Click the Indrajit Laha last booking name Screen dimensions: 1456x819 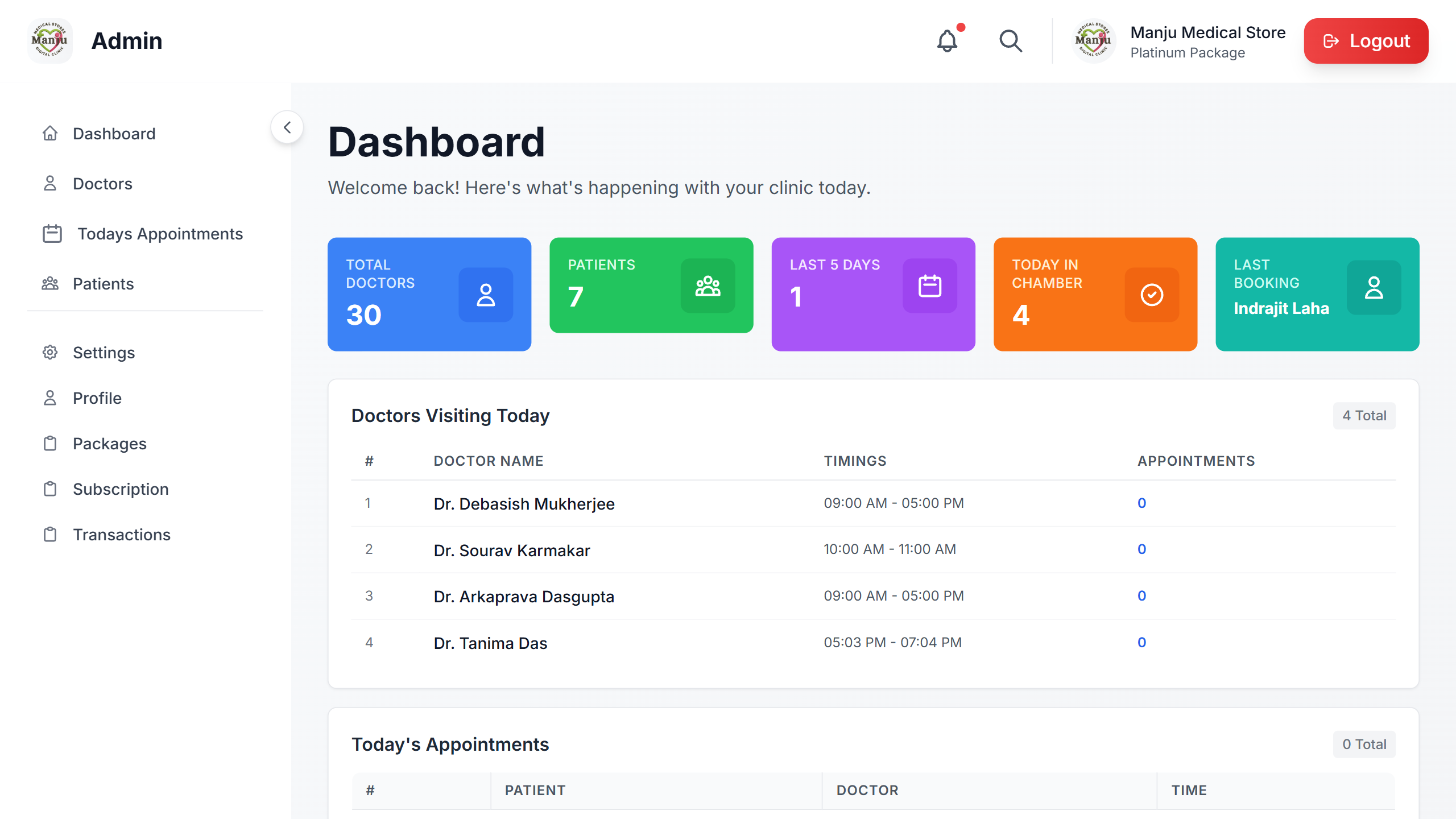click(1281, 308)
